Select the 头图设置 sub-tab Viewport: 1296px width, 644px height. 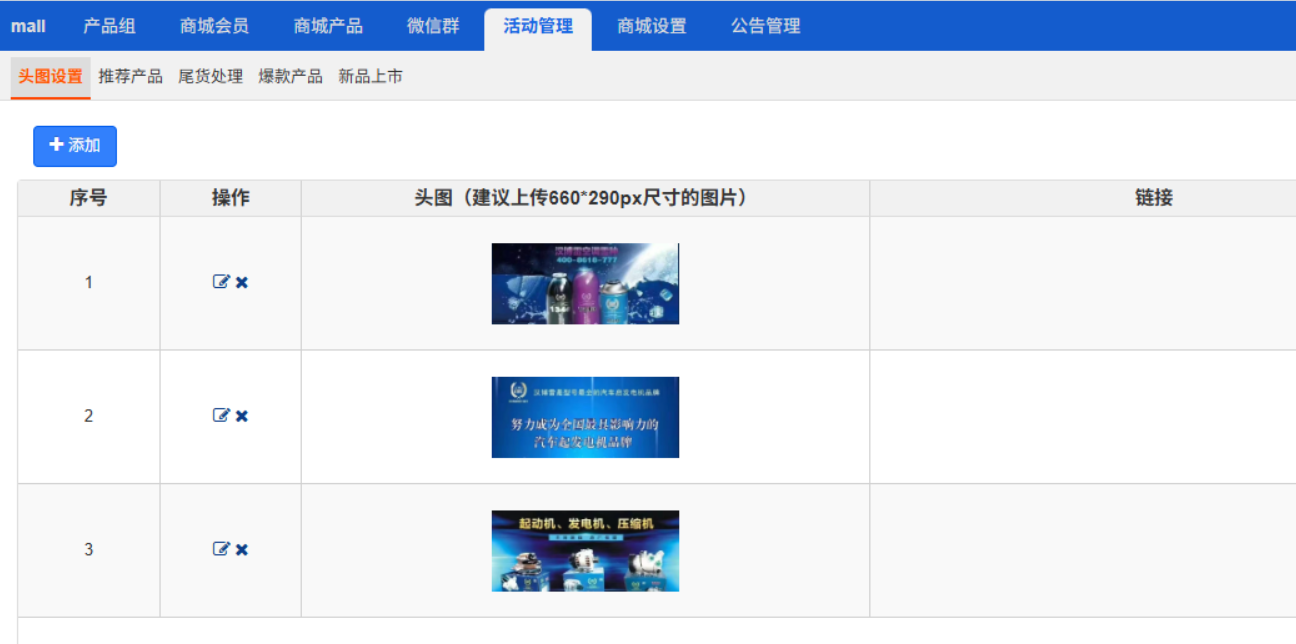pos(50,77)
